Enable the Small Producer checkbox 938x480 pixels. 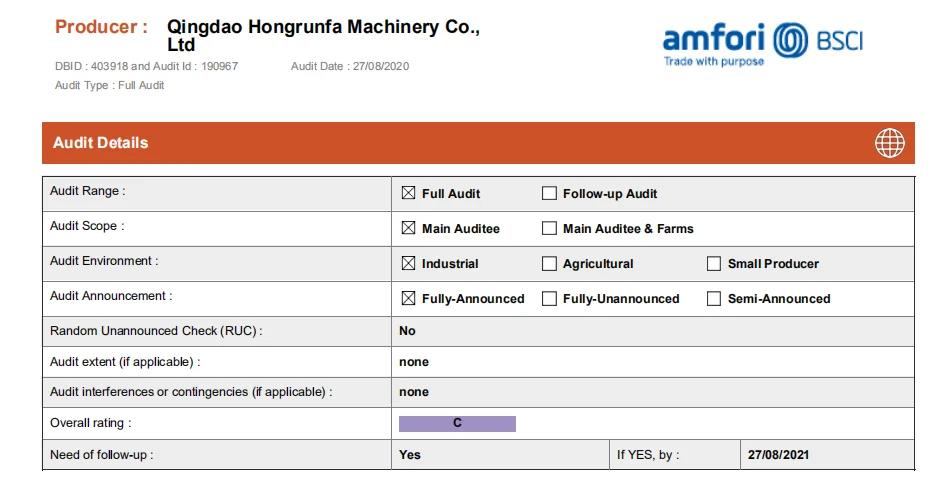[x=714, y=264]
